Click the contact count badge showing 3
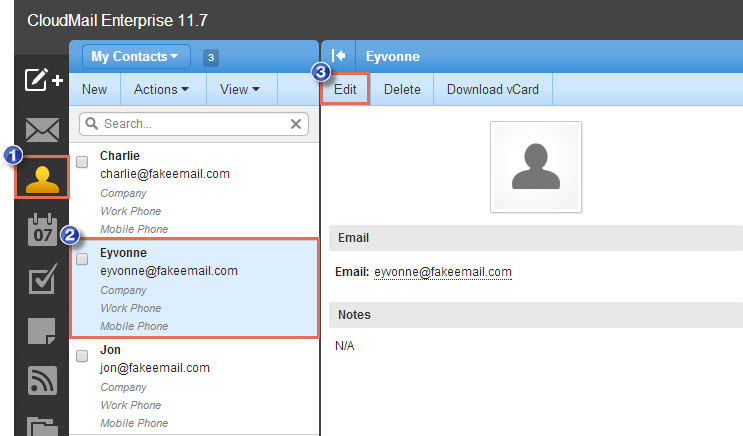743x436 pixels. point(211,57)
